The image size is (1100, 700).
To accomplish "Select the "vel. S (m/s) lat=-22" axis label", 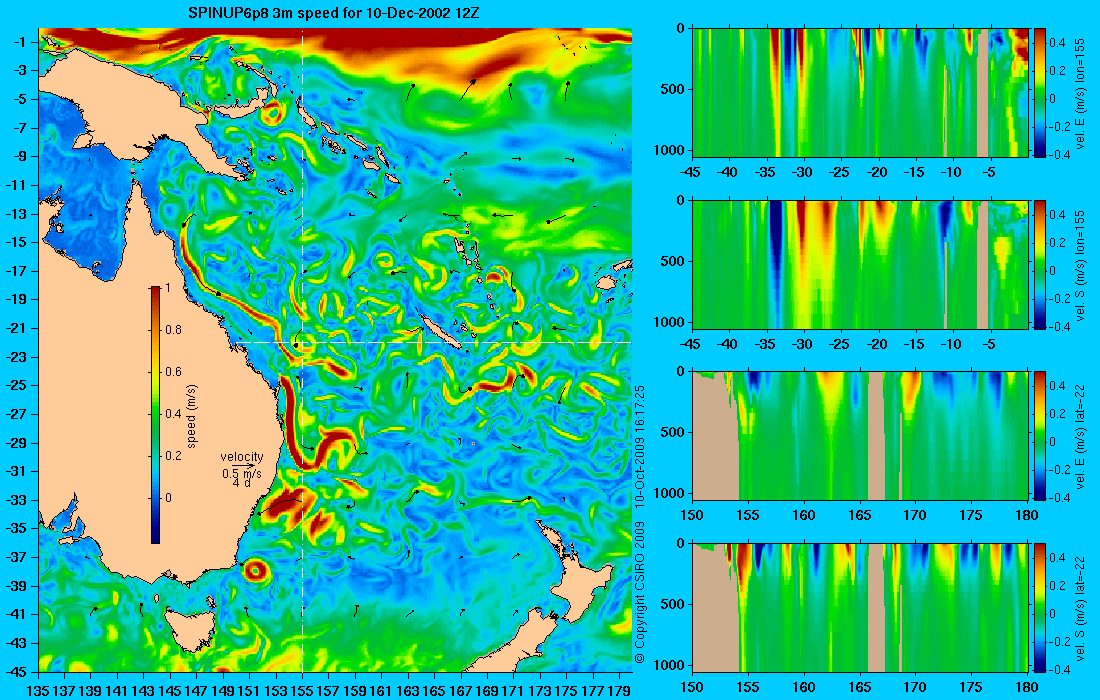I will [1081, 608].
